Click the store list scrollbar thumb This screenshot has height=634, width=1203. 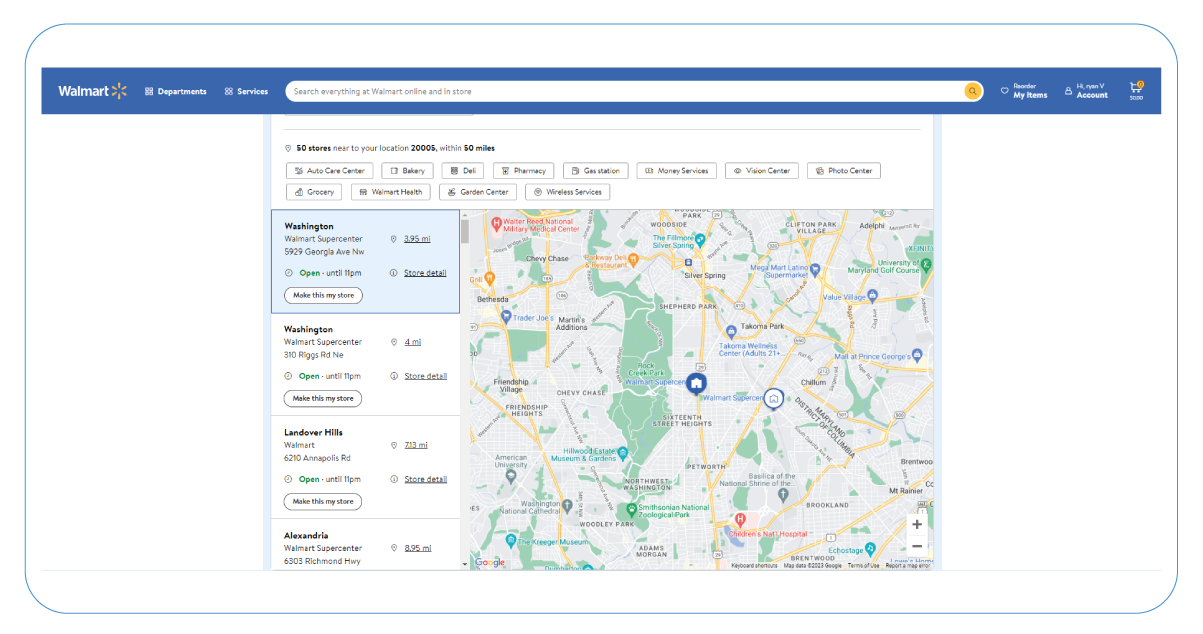coord(465,232)
